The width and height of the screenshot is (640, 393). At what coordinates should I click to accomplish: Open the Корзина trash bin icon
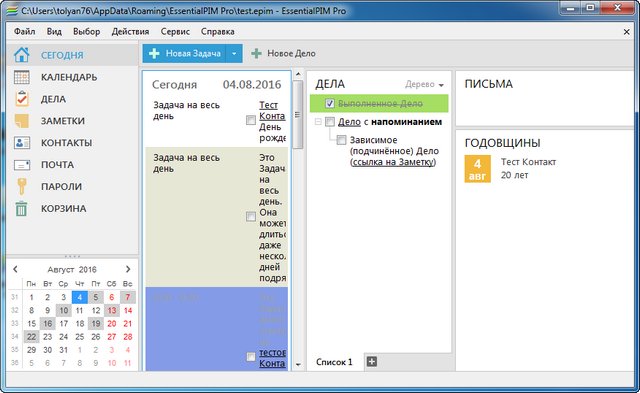pyautogui.click(x=22, y=209)
